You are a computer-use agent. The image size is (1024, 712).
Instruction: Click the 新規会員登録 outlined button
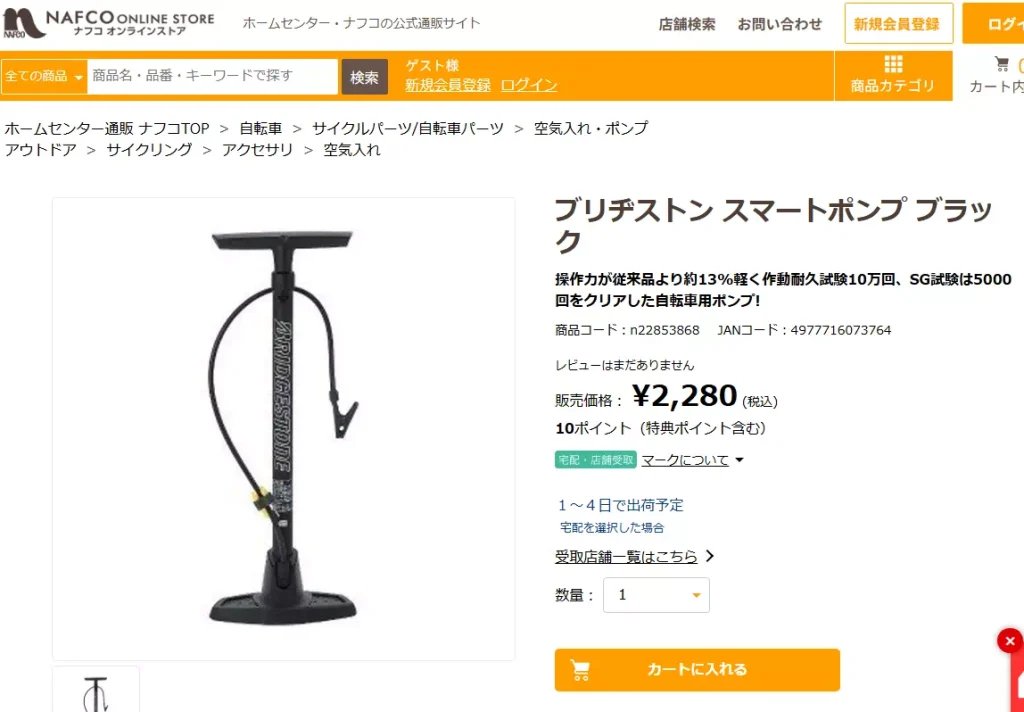click(x=899, y=24)
